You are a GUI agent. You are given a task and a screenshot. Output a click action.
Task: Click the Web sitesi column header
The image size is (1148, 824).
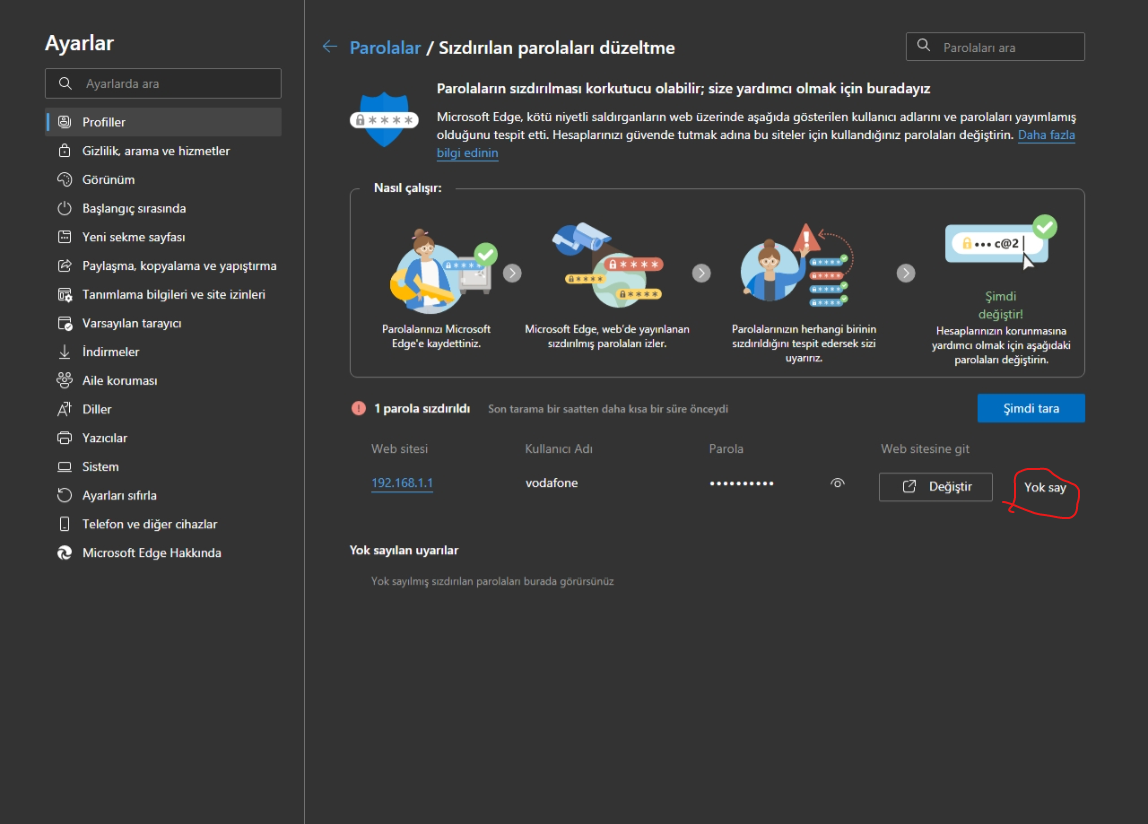coord(399,448)
